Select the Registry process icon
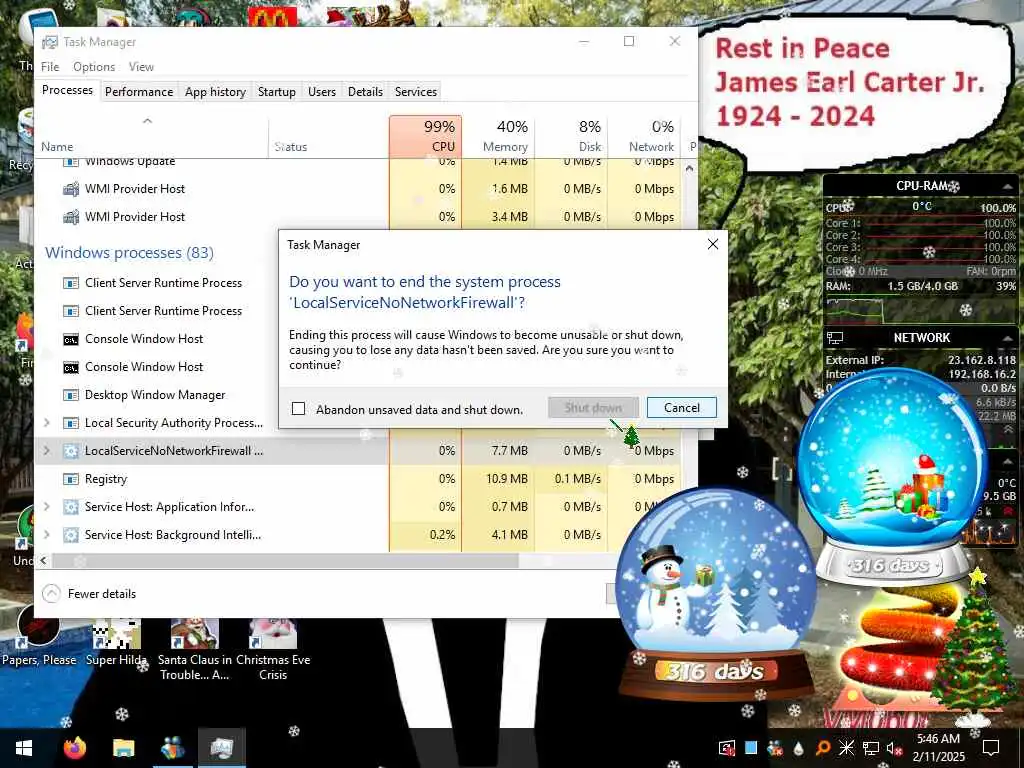This screenshot has width=1024, height=768. click(x=71, y=479)
